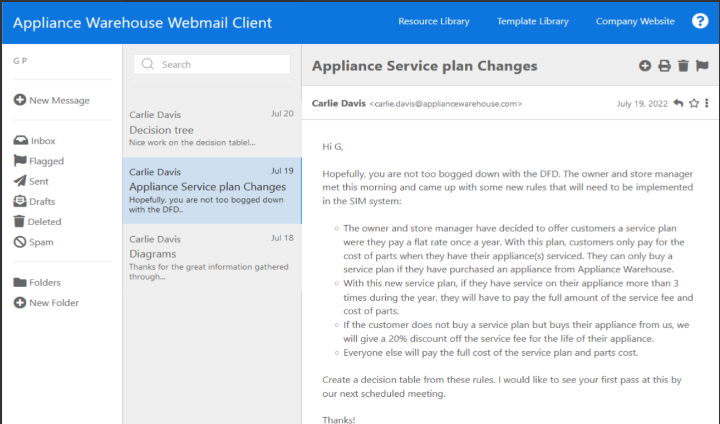720x424 pixels.
Task: Click the Drafts icon in sidebar
Action: [20, 201]
